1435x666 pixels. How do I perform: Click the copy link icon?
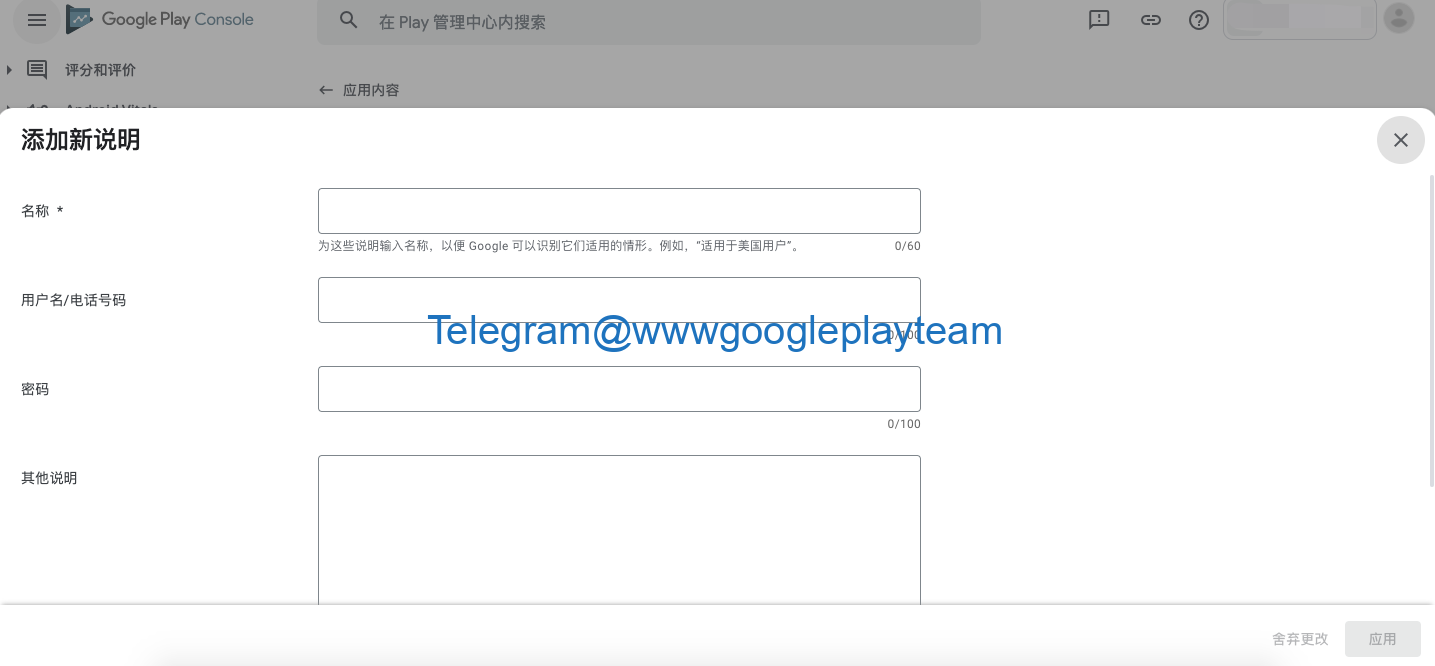[1151, 20]
